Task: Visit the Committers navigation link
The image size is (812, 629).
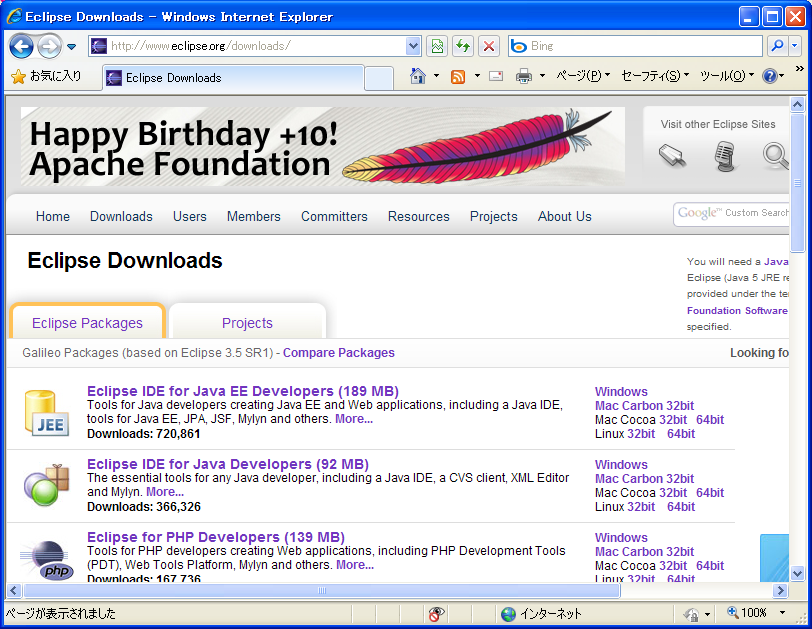Action: click(335, 216)
